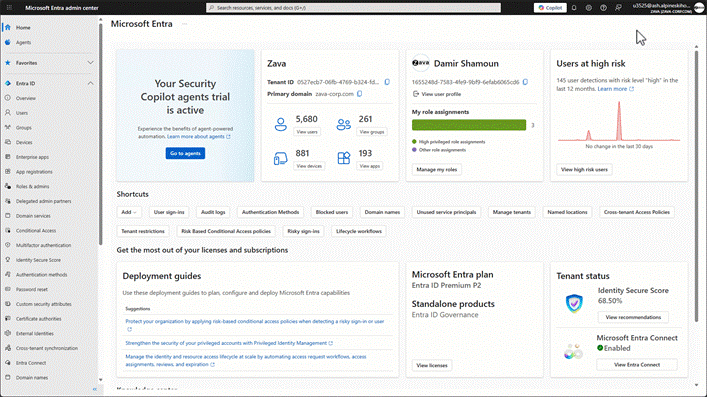
Task: Open Domain services in sidebar
Action: pos(33,216)
